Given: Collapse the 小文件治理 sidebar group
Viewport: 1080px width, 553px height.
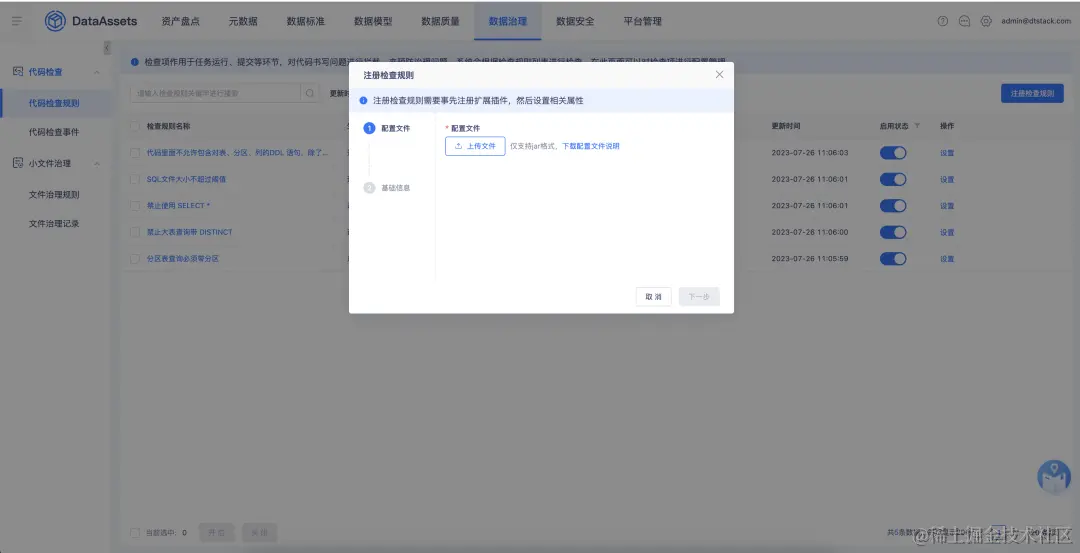Looking at the screenshot, I should 96,164.
